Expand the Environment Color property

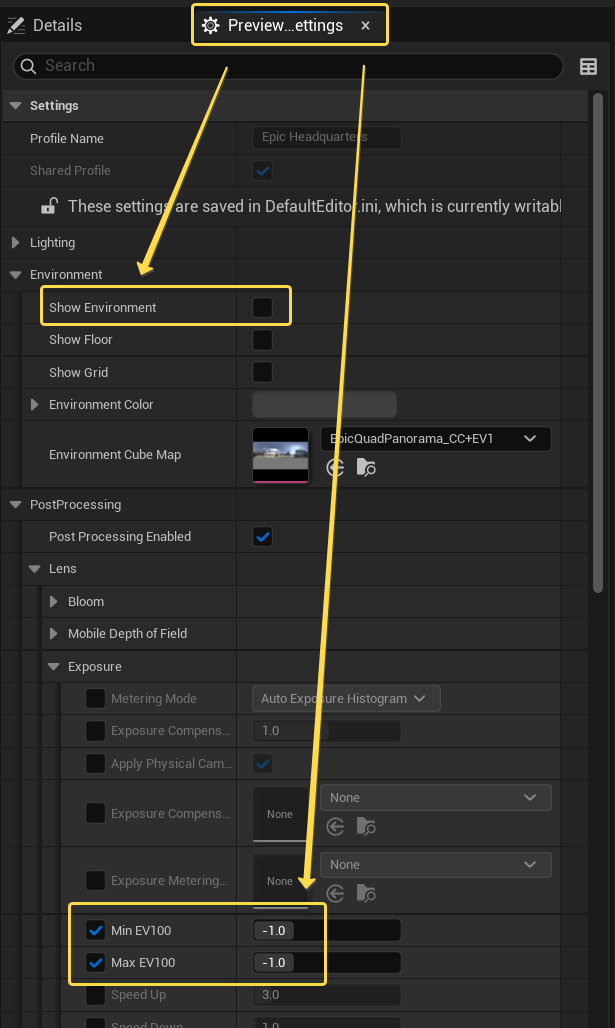click(35, 405)
